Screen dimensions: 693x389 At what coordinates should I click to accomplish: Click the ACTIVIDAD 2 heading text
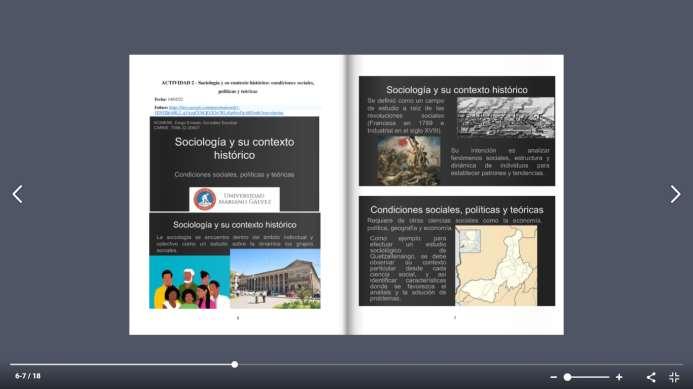click(x=238, y=87)
